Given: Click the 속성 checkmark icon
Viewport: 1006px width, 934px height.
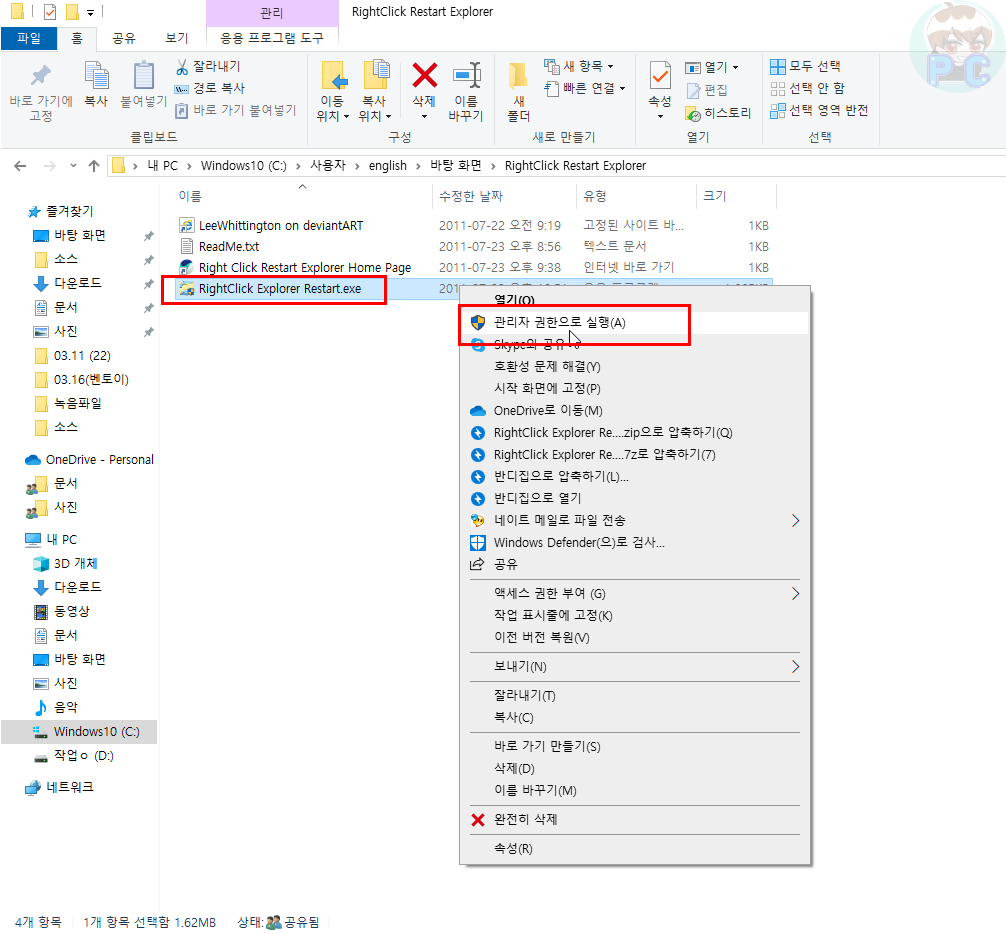Looking at the screenshot, I should (x=660, y=75).
